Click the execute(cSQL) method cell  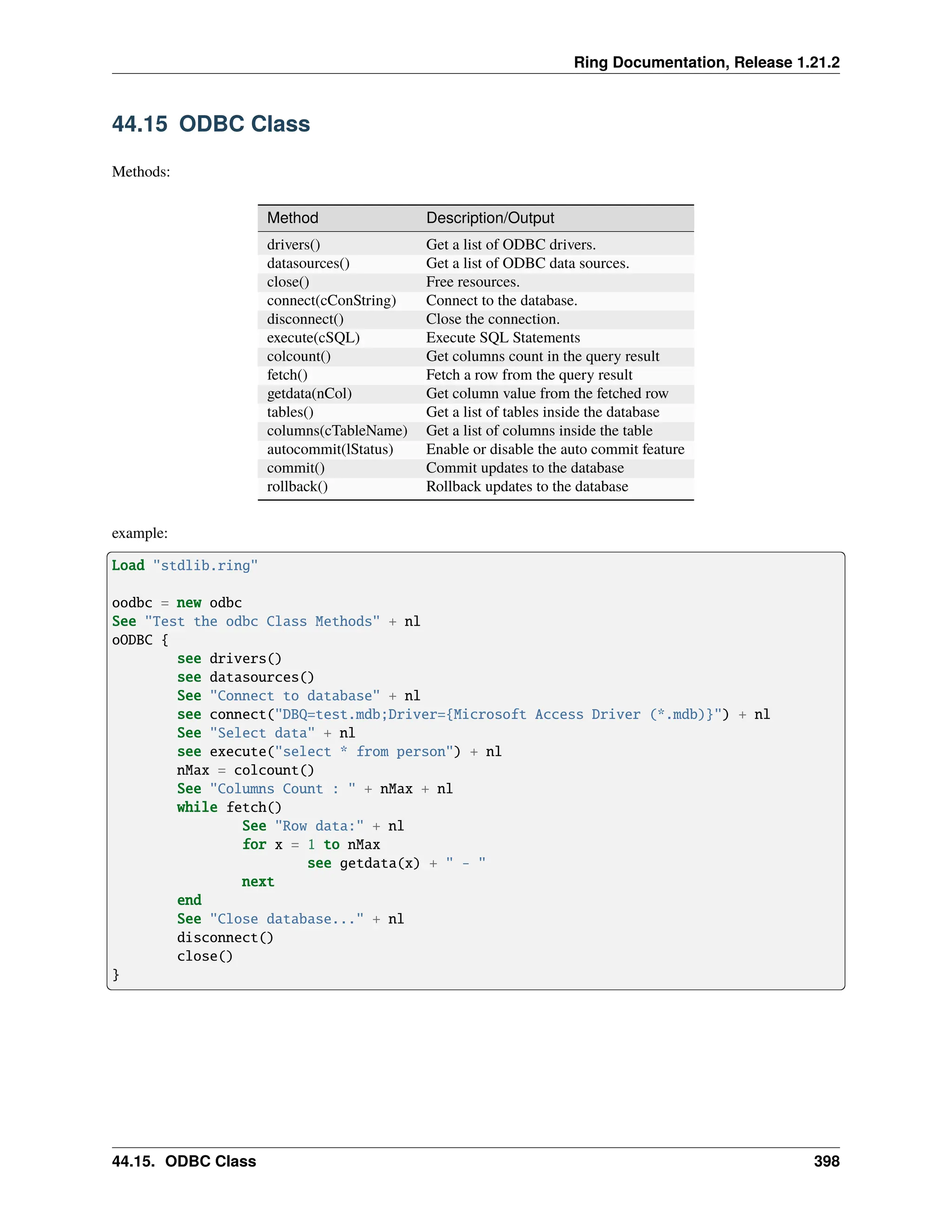click(313, 338)
